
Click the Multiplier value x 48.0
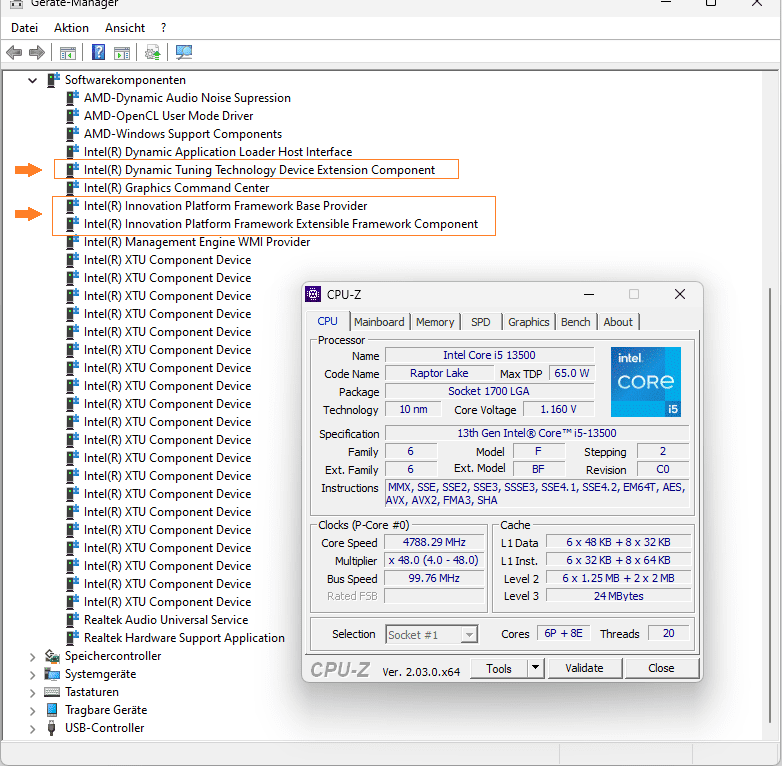[433, 560]
